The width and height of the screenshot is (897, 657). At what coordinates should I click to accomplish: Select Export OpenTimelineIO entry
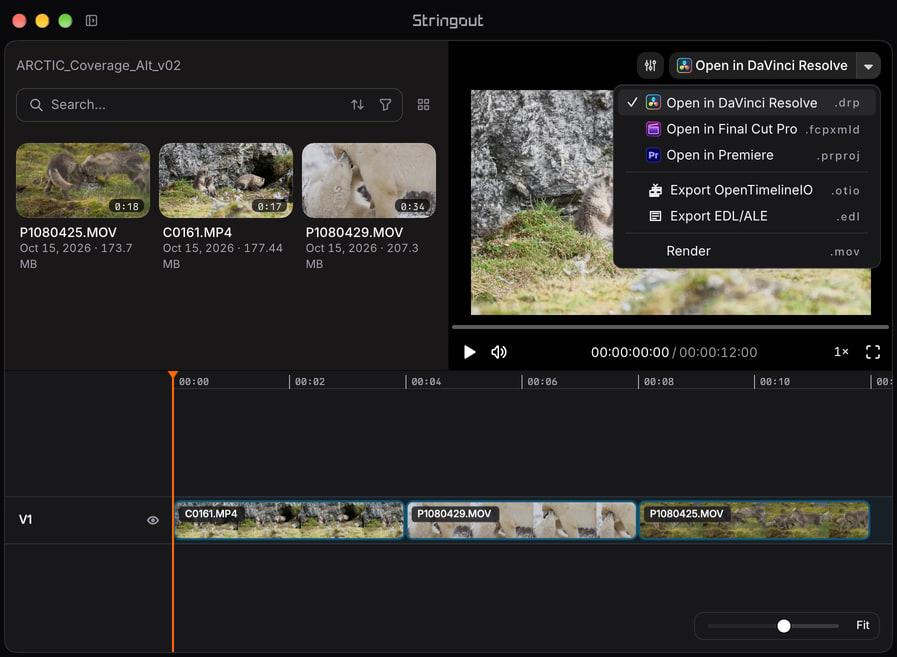746,190
